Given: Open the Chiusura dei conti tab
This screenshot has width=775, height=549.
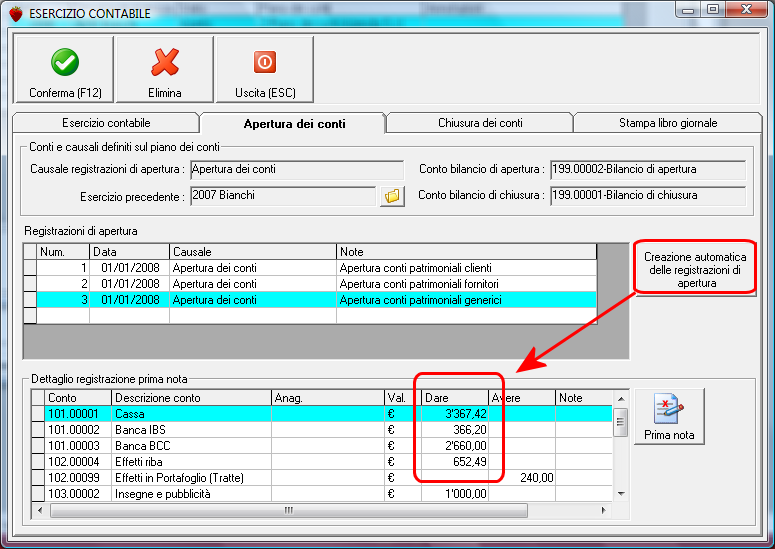Looking at the screenshot, I should pos(480,123).
